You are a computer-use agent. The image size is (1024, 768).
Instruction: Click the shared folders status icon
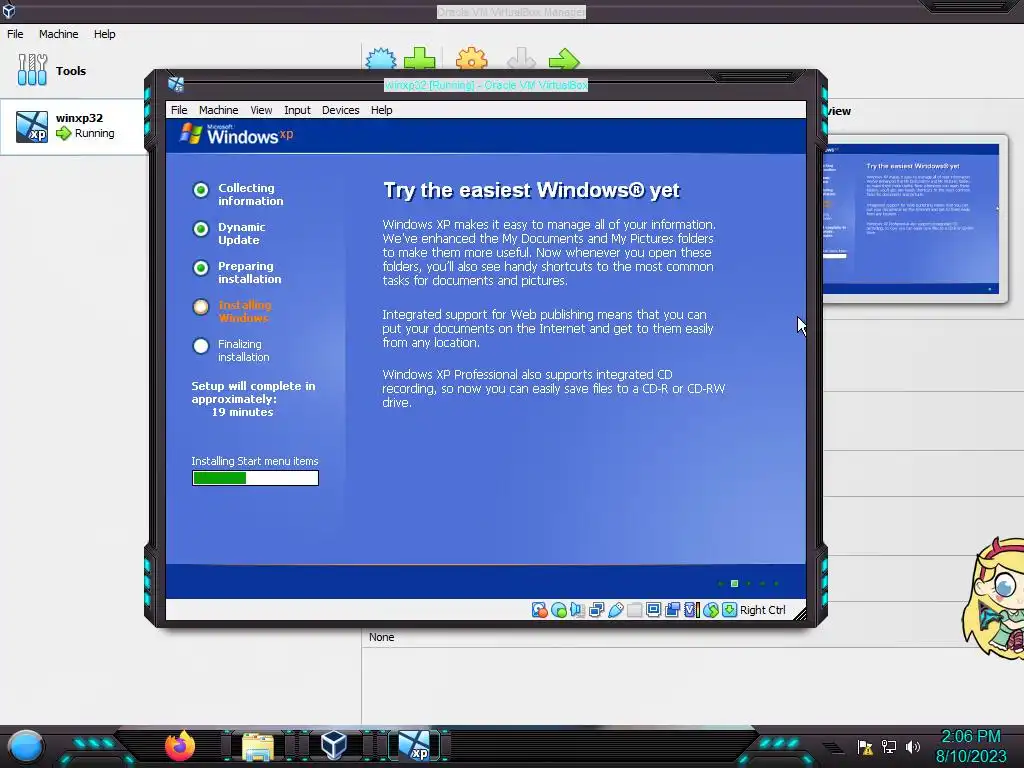[x=634, y=610]
